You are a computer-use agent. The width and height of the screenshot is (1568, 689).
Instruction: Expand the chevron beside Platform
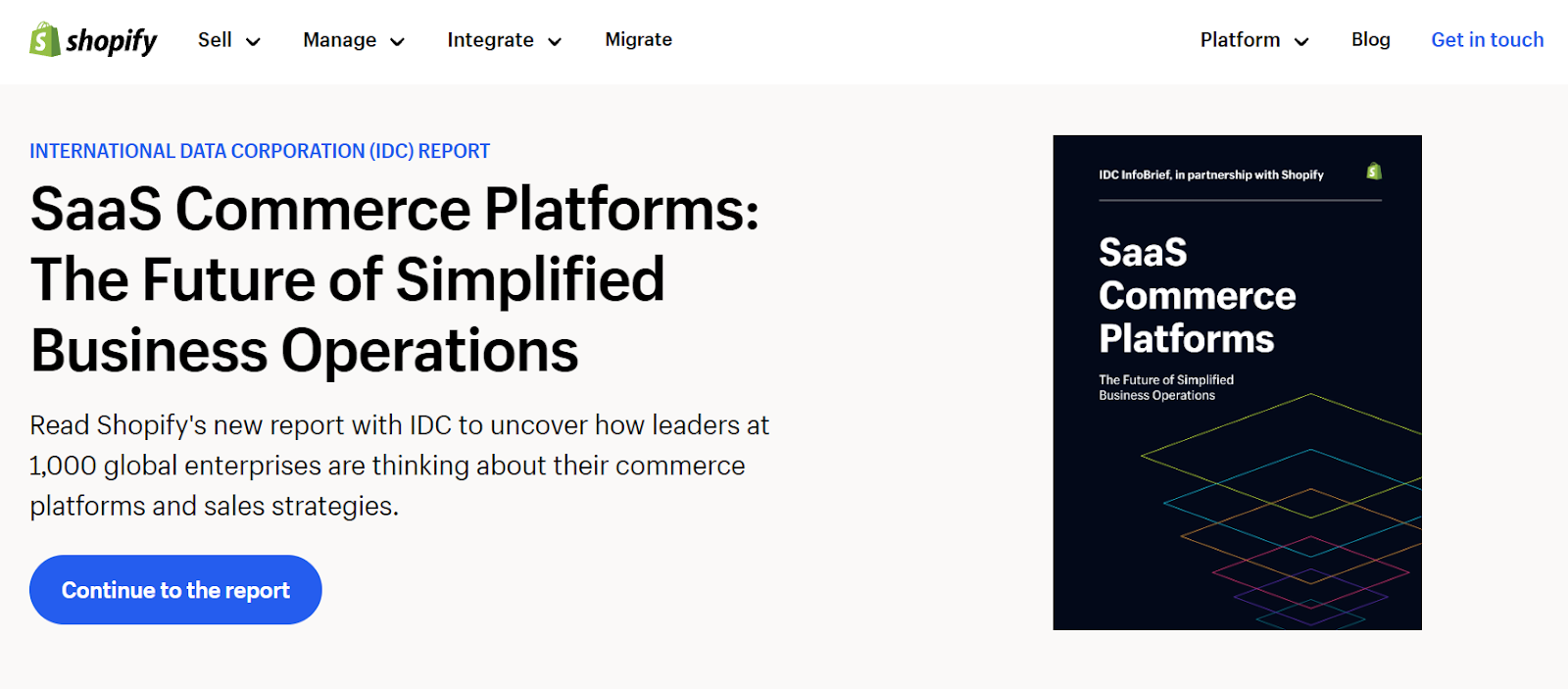tap(1301, 41)
